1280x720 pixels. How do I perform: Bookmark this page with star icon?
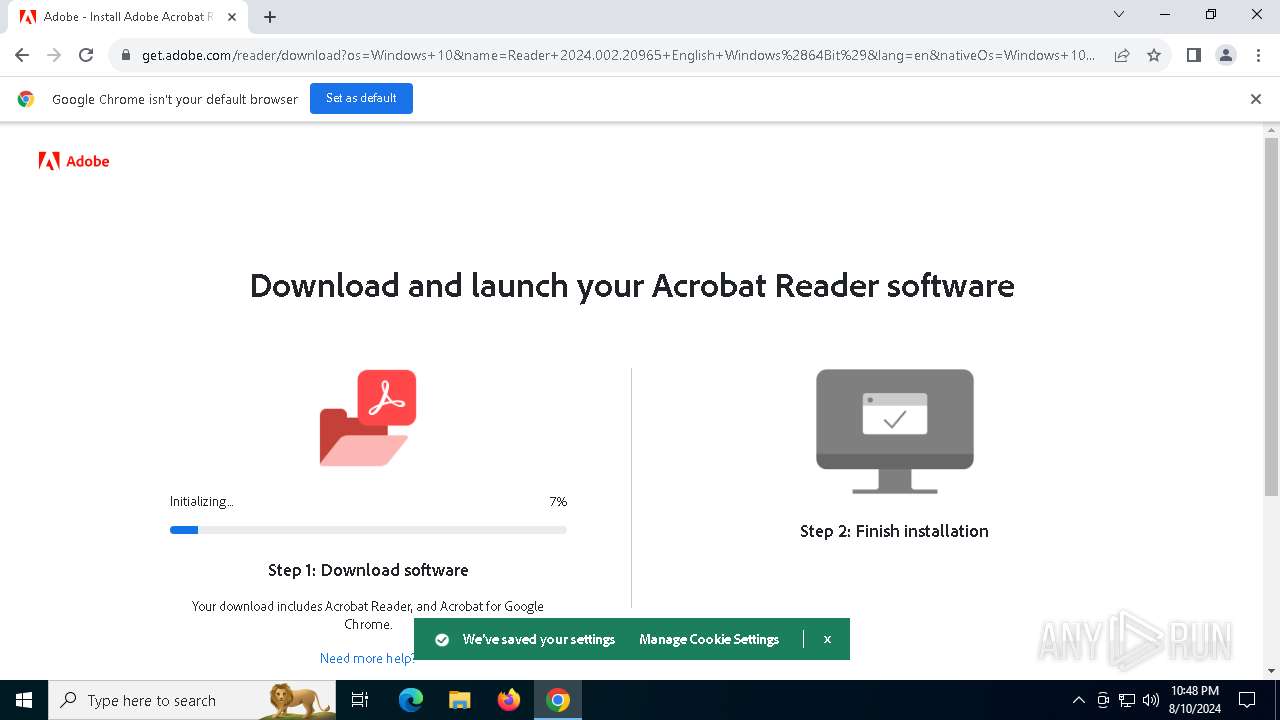(x=1154, y=55)
